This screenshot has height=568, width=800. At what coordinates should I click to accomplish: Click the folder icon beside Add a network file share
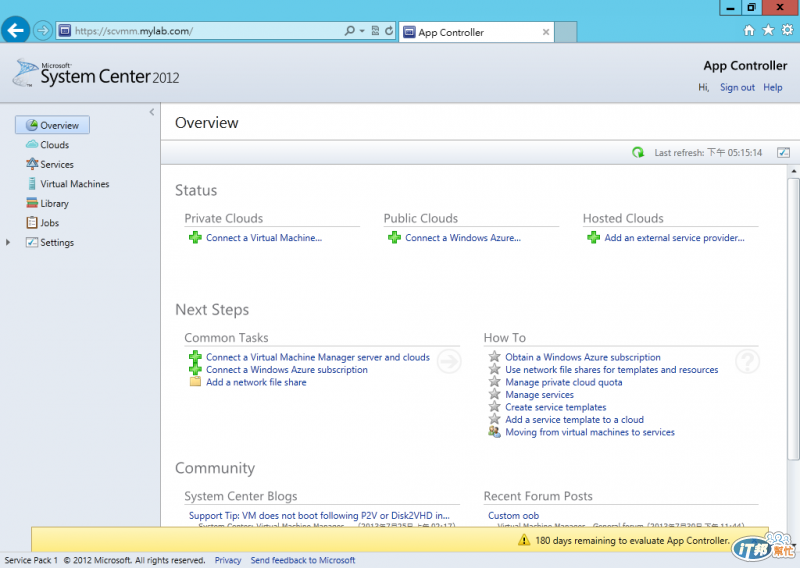pyautogui.click(x=195, y=382)
